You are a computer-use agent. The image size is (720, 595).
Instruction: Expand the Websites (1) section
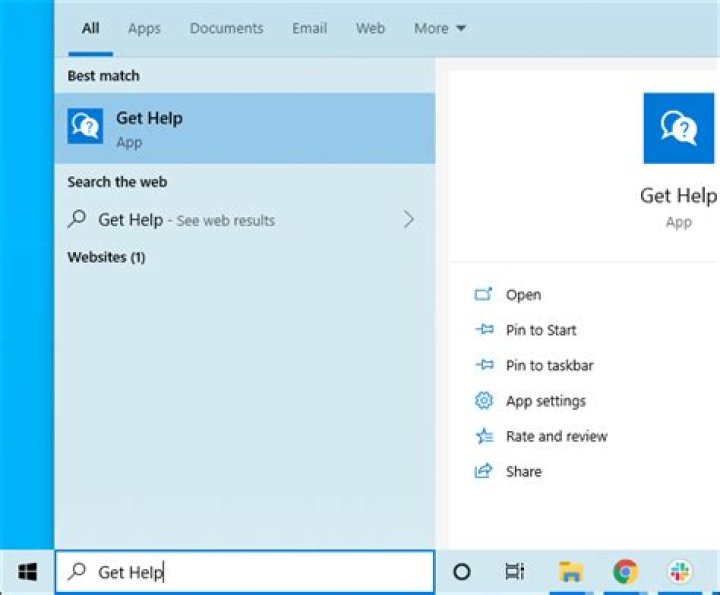coord(106,257)
